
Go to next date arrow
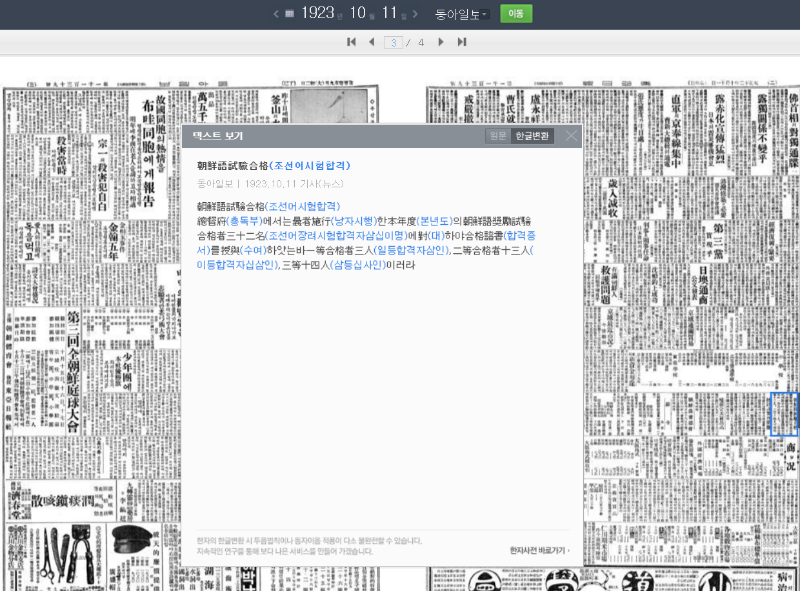click(415, 14)
